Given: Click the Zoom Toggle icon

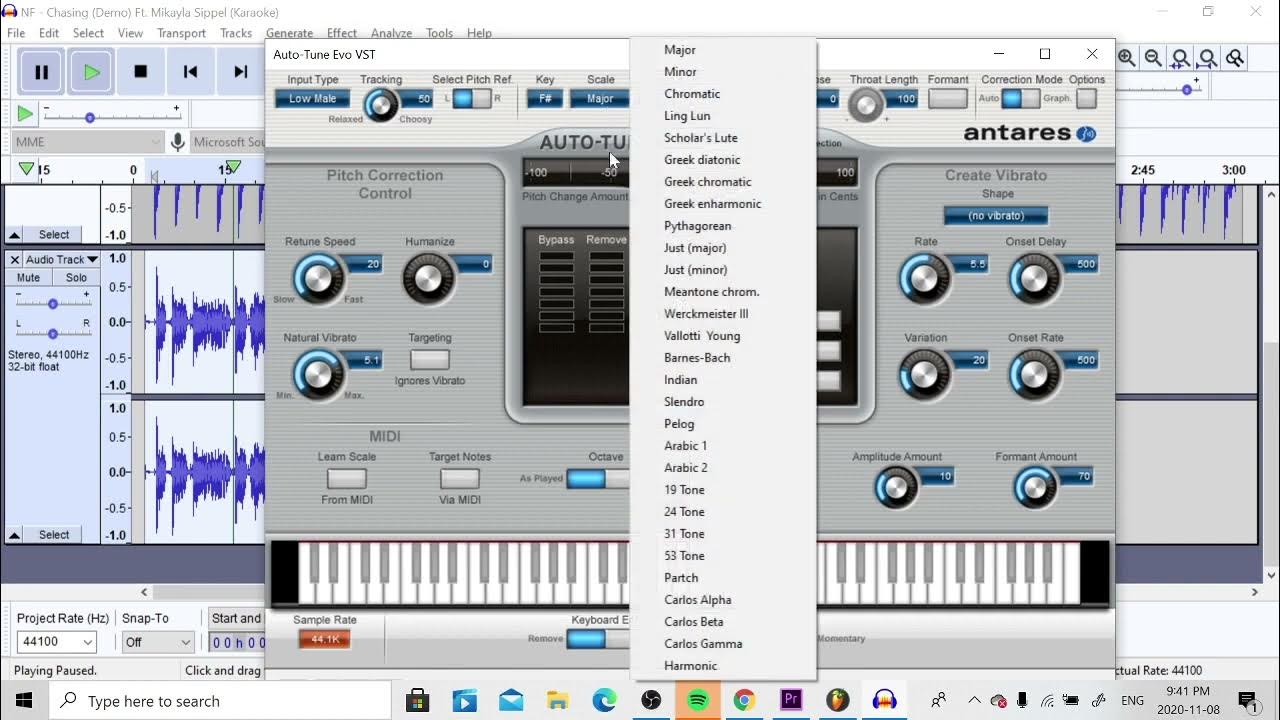Looking at the screenshot, I should tap(1235, 58).
